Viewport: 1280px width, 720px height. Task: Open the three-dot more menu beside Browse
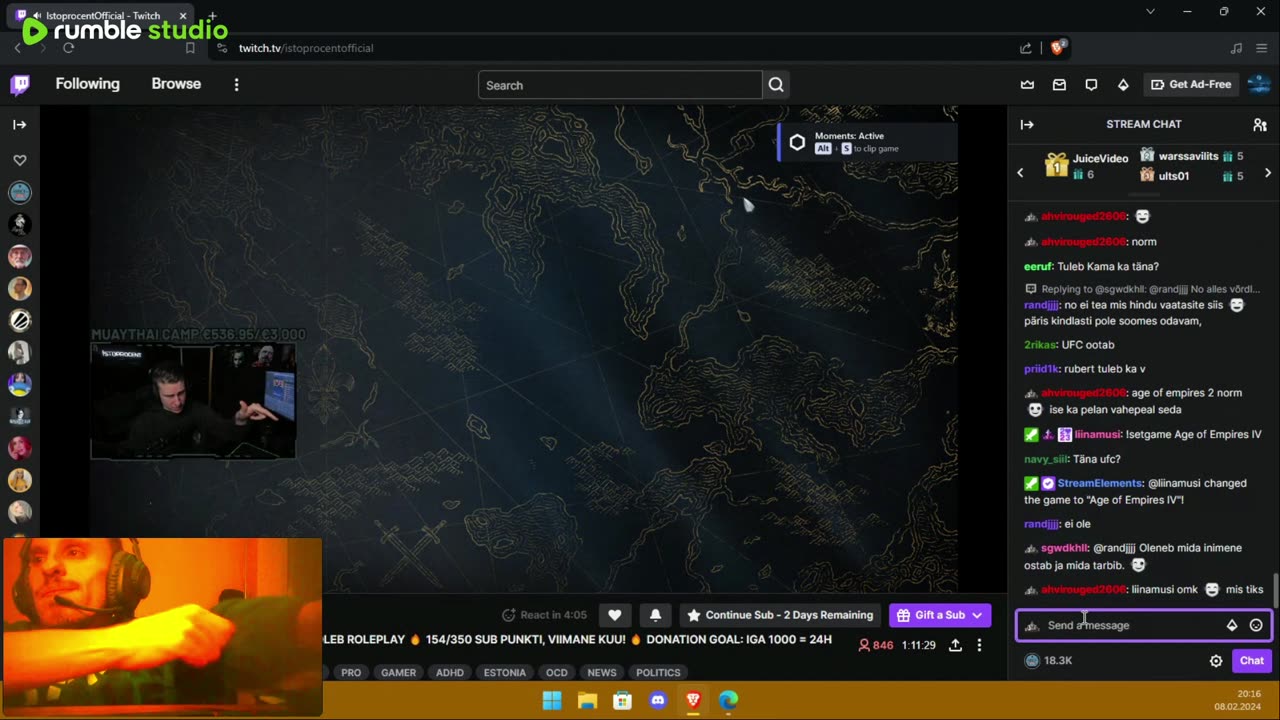(236, 85)
